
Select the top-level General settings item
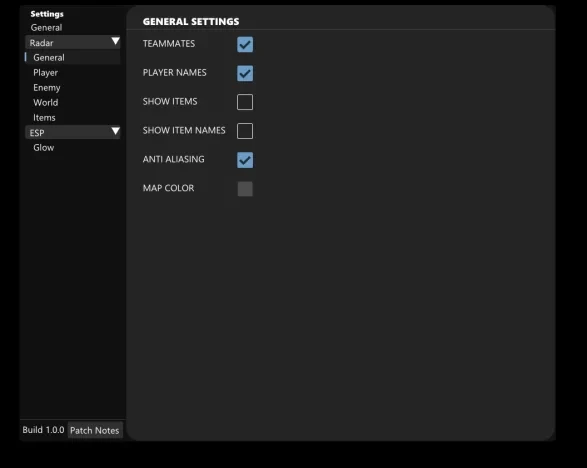(46, 28)
